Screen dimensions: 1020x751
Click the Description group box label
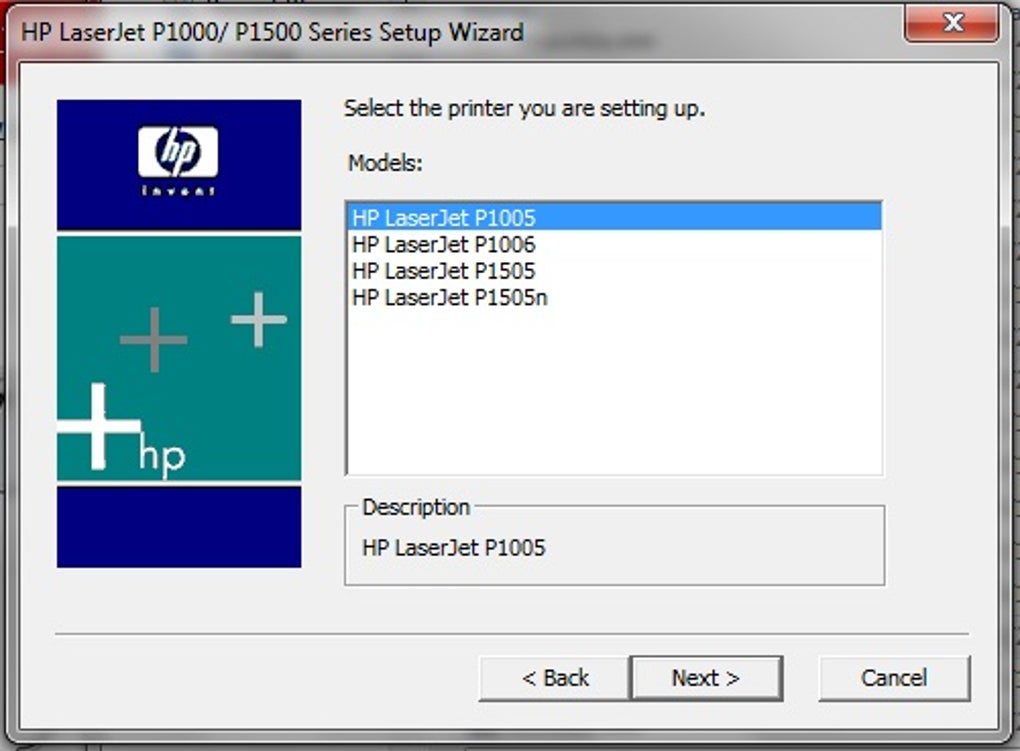pyautogui.click(x=415, y=508)
